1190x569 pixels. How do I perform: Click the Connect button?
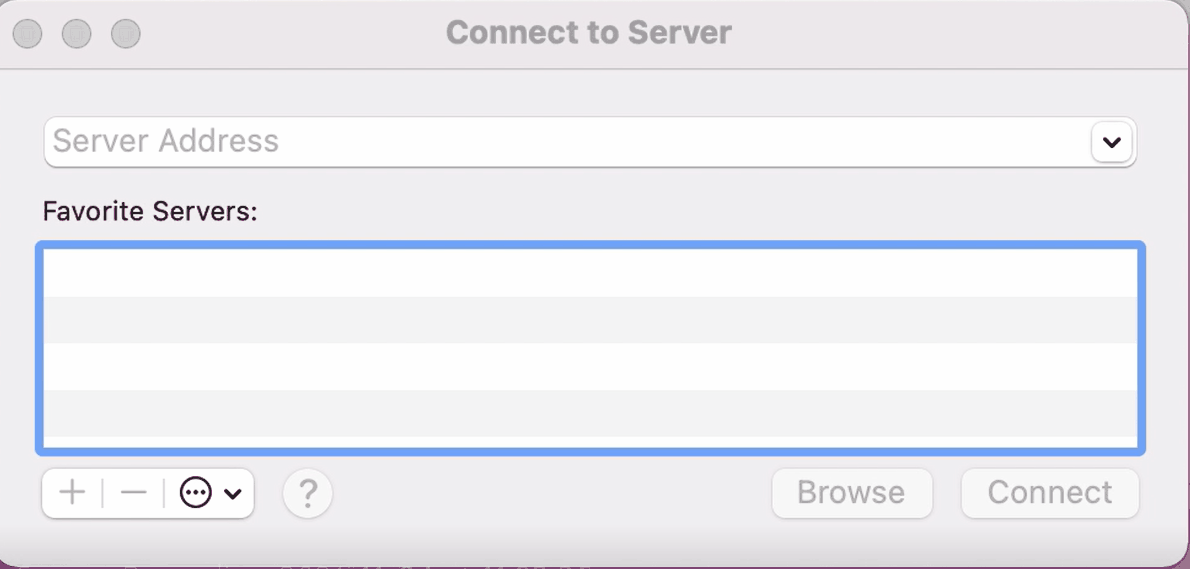pos(1050,493)
